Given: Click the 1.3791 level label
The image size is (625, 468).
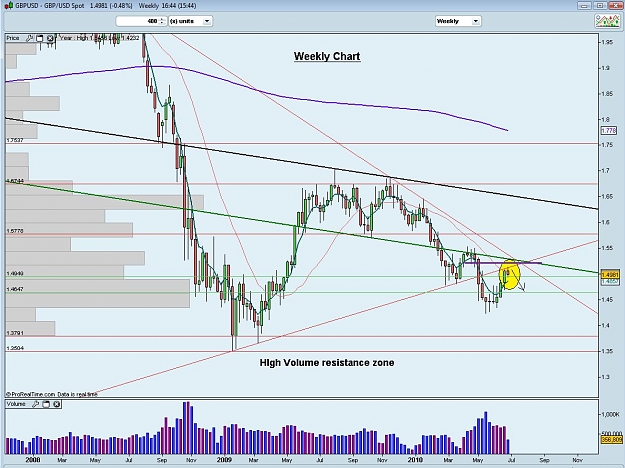Looking at the screenshot, I should tap(15, 333).
